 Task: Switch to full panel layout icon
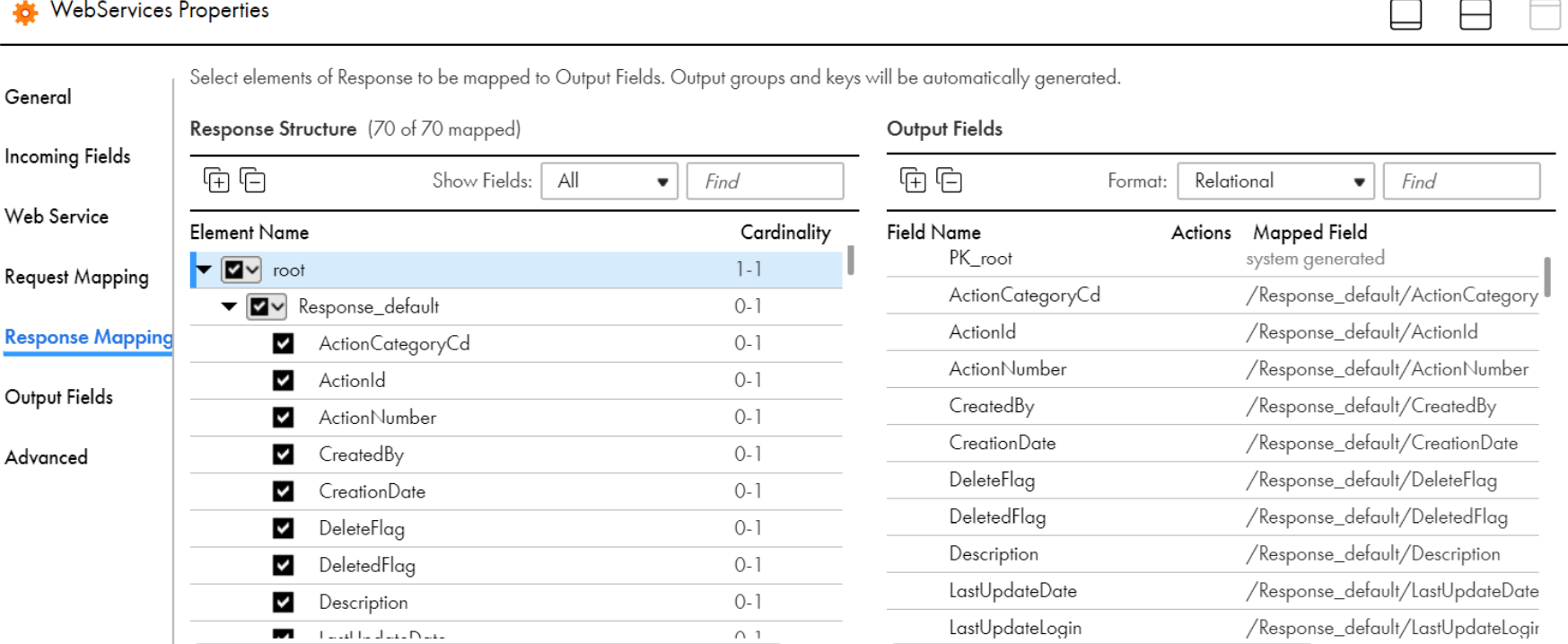tap(1546, 14)
